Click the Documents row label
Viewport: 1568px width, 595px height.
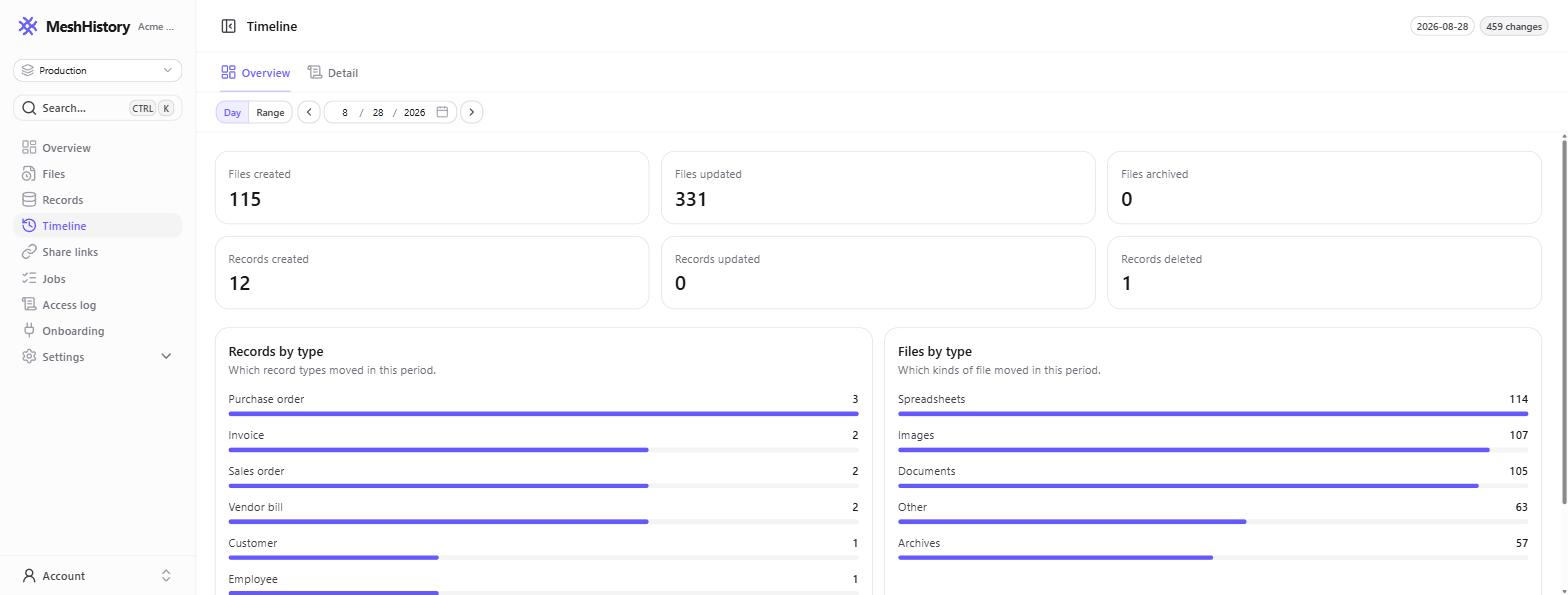926,471
